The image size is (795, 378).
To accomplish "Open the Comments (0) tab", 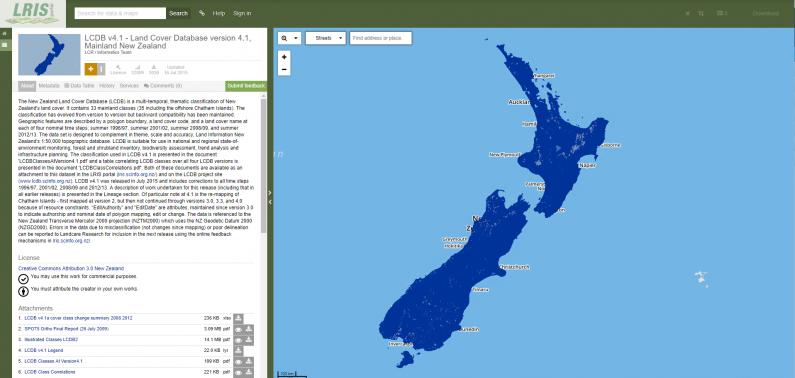I will coord(163,86).
